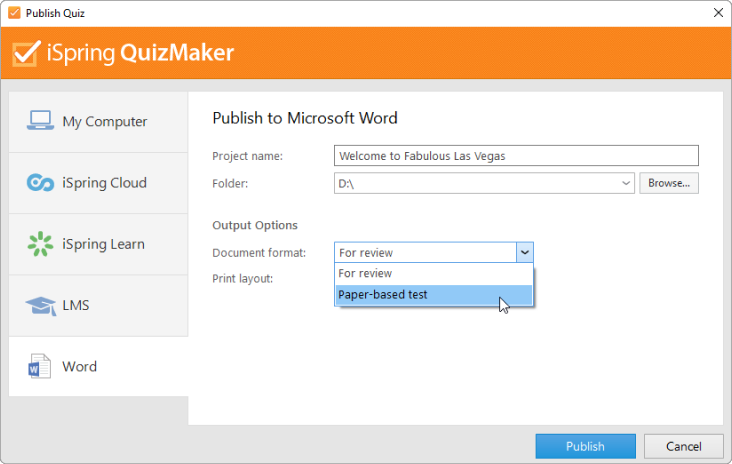This screenshot has width=732, height=464.
Task: Click the Print layout label
Action: coord(243,279)
